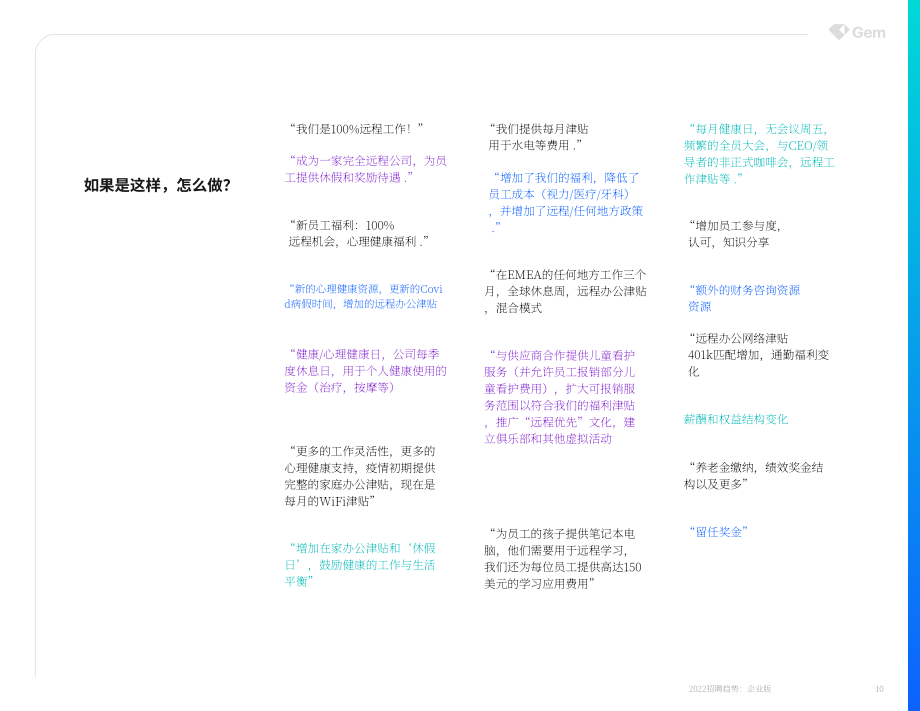Click the blue quote starting 新的心理健康资源
The height and width of the screenshot is (711, 920).
(x=363, y=296)
